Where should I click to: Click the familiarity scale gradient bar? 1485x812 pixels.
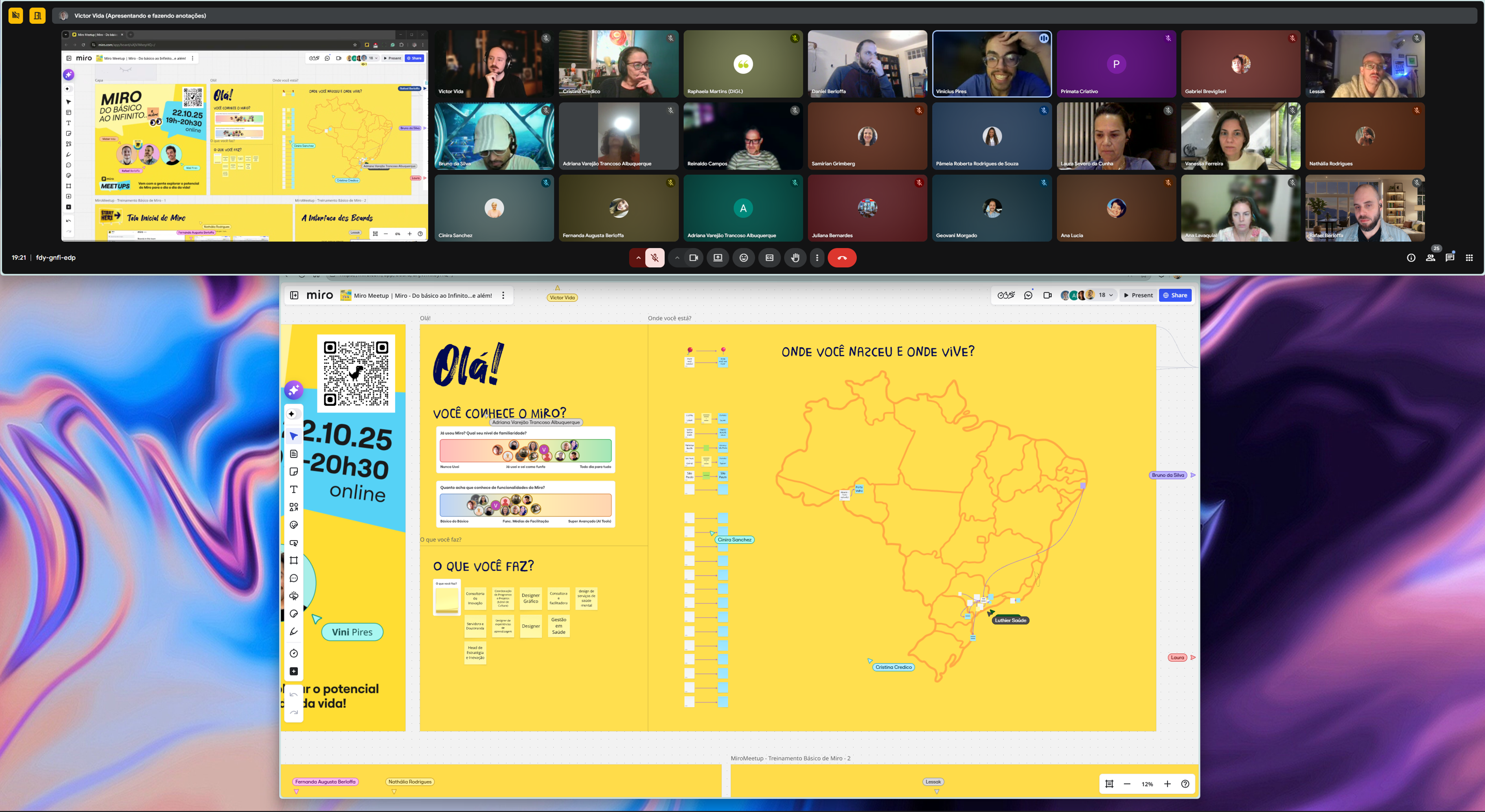pyautogui.click(x=525, y=450)
